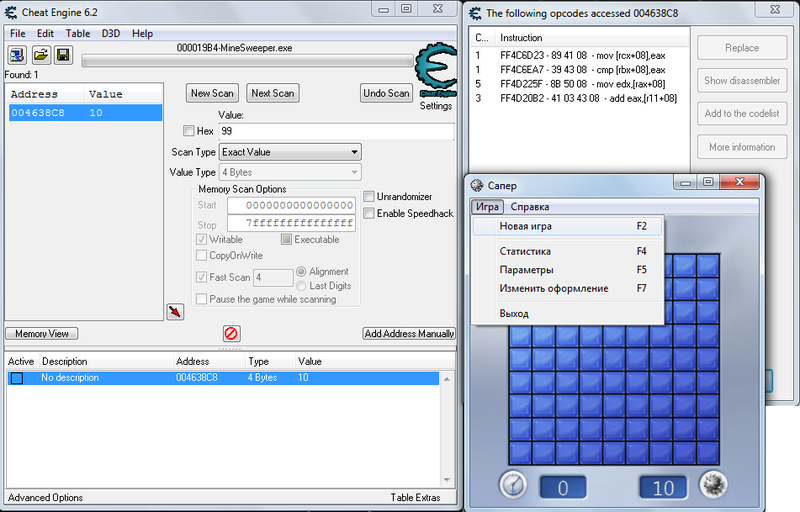This screenshot has width=800, height=512.
Task: Click the save floppy disk icon
Action: 63,55
